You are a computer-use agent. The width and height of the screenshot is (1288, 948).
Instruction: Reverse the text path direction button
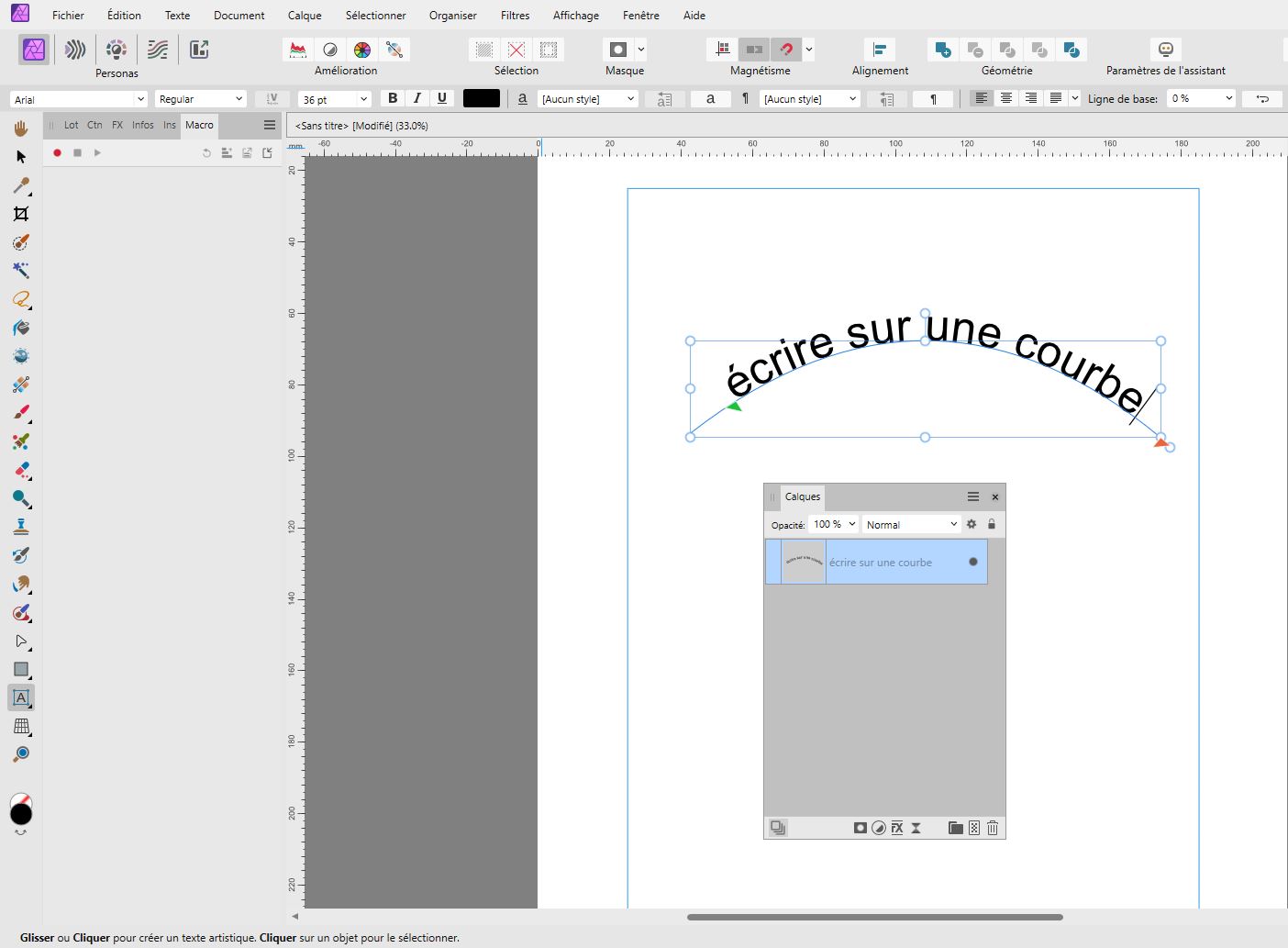1263,99
